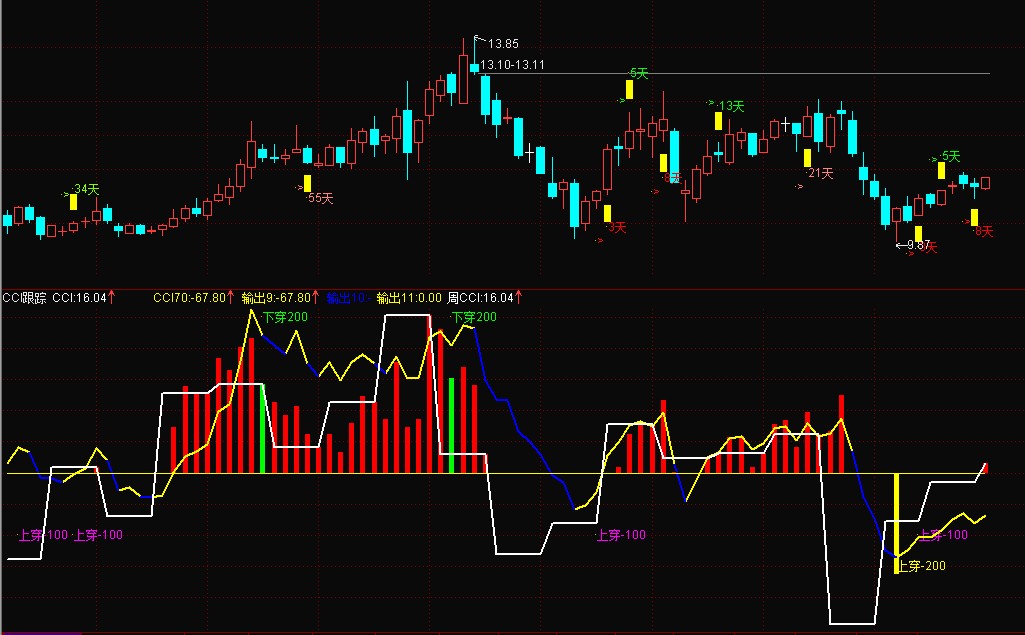Select the 55天 day-count label

click(320, 198)
